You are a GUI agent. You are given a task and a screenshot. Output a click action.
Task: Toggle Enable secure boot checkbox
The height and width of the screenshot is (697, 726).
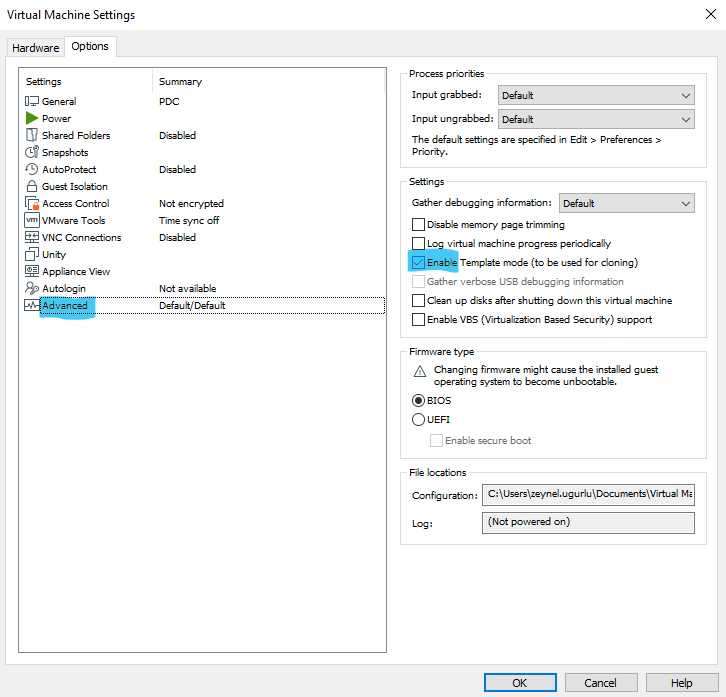(436, 440)
